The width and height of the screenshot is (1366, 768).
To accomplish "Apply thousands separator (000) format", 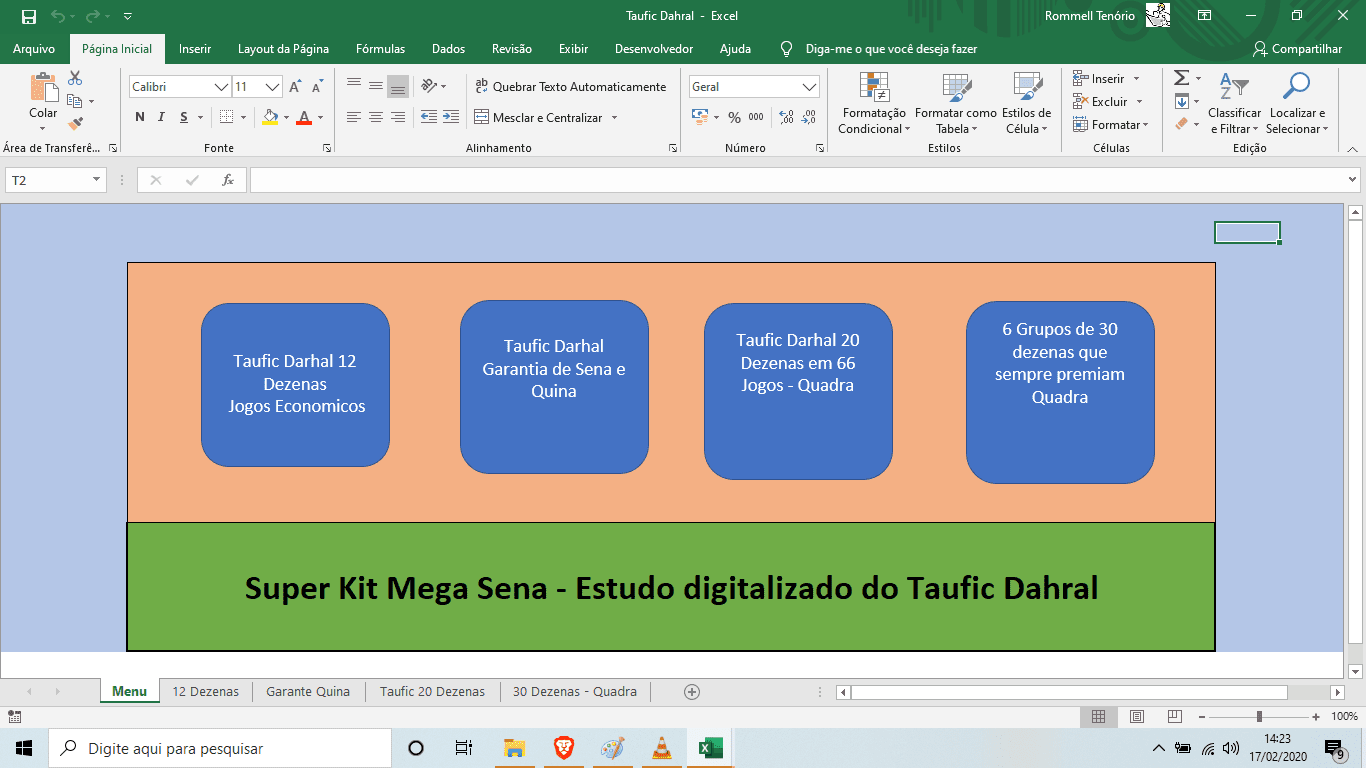I will 756,117.
